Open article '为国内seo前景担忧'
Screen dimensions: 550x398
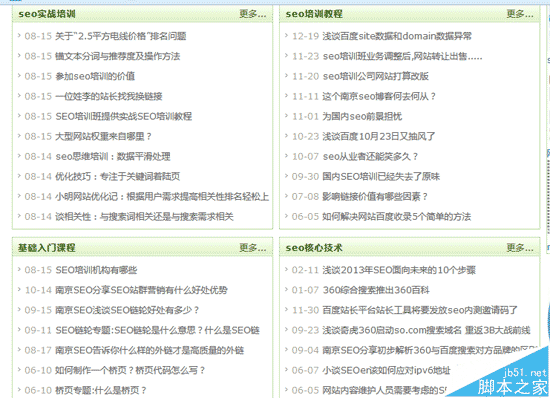(362, 116)
